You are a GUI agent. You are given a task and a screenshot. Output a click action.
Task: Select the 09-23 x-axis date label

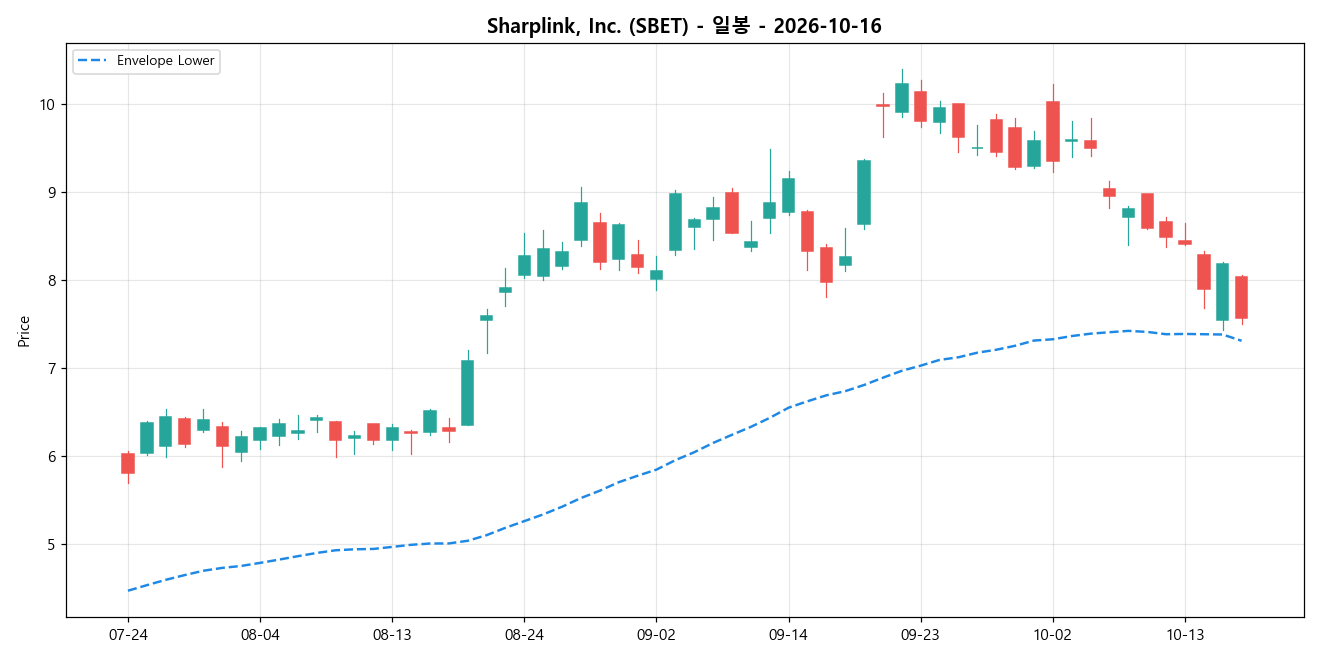pyautogui.click(x=921, y=634)
